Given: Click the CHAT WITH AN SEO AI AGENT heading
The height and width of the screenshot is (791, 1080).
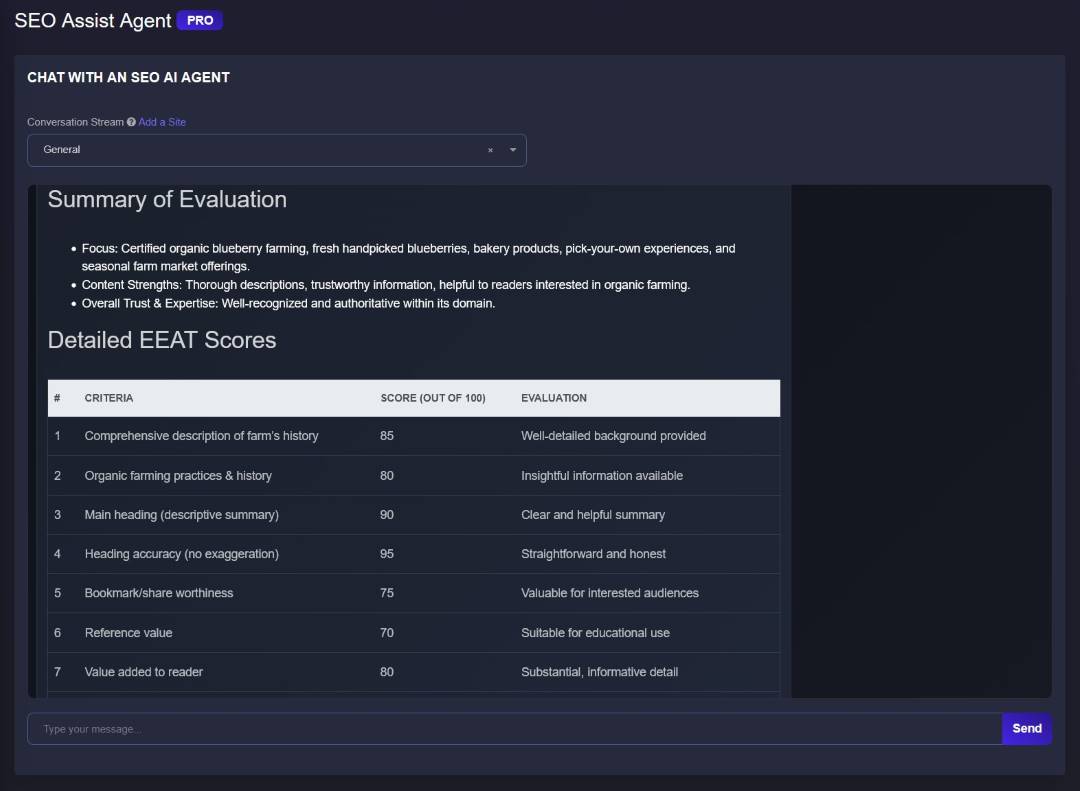Looking at the screenshot, I should click(128, 77).
